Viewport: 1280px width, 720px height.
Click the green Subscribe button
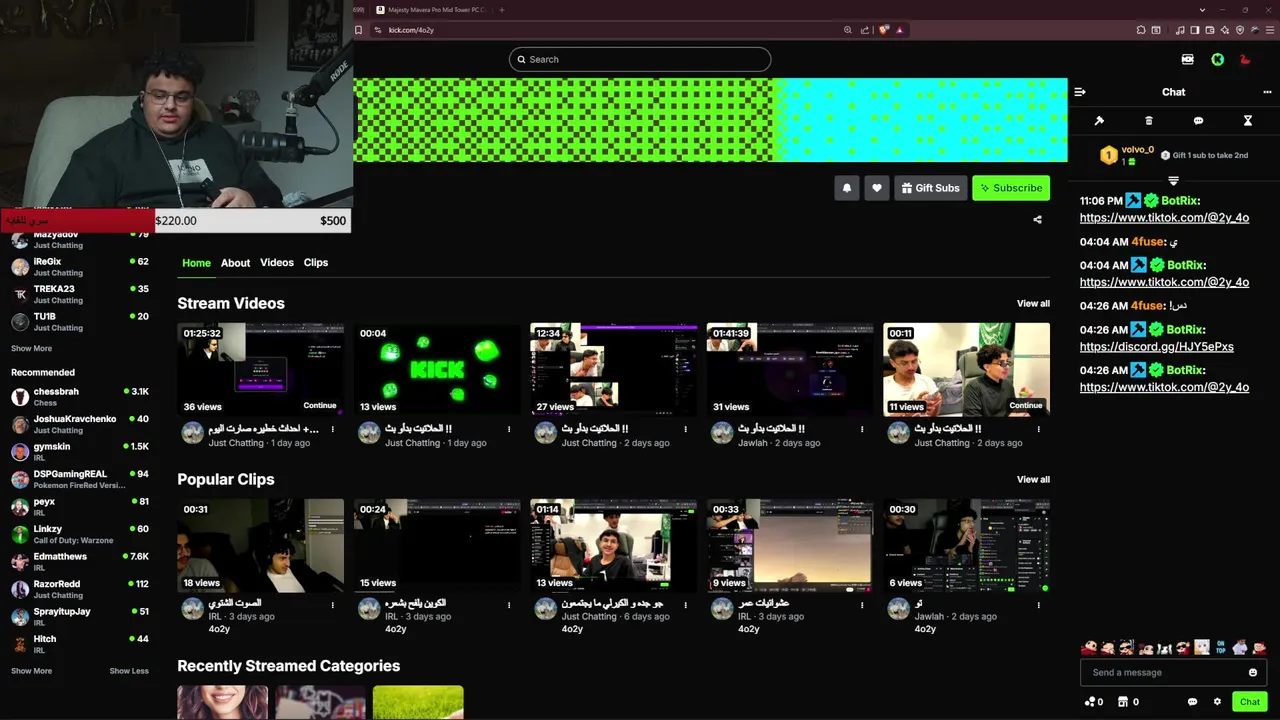pyautogui.click(x=1011, y=188)
